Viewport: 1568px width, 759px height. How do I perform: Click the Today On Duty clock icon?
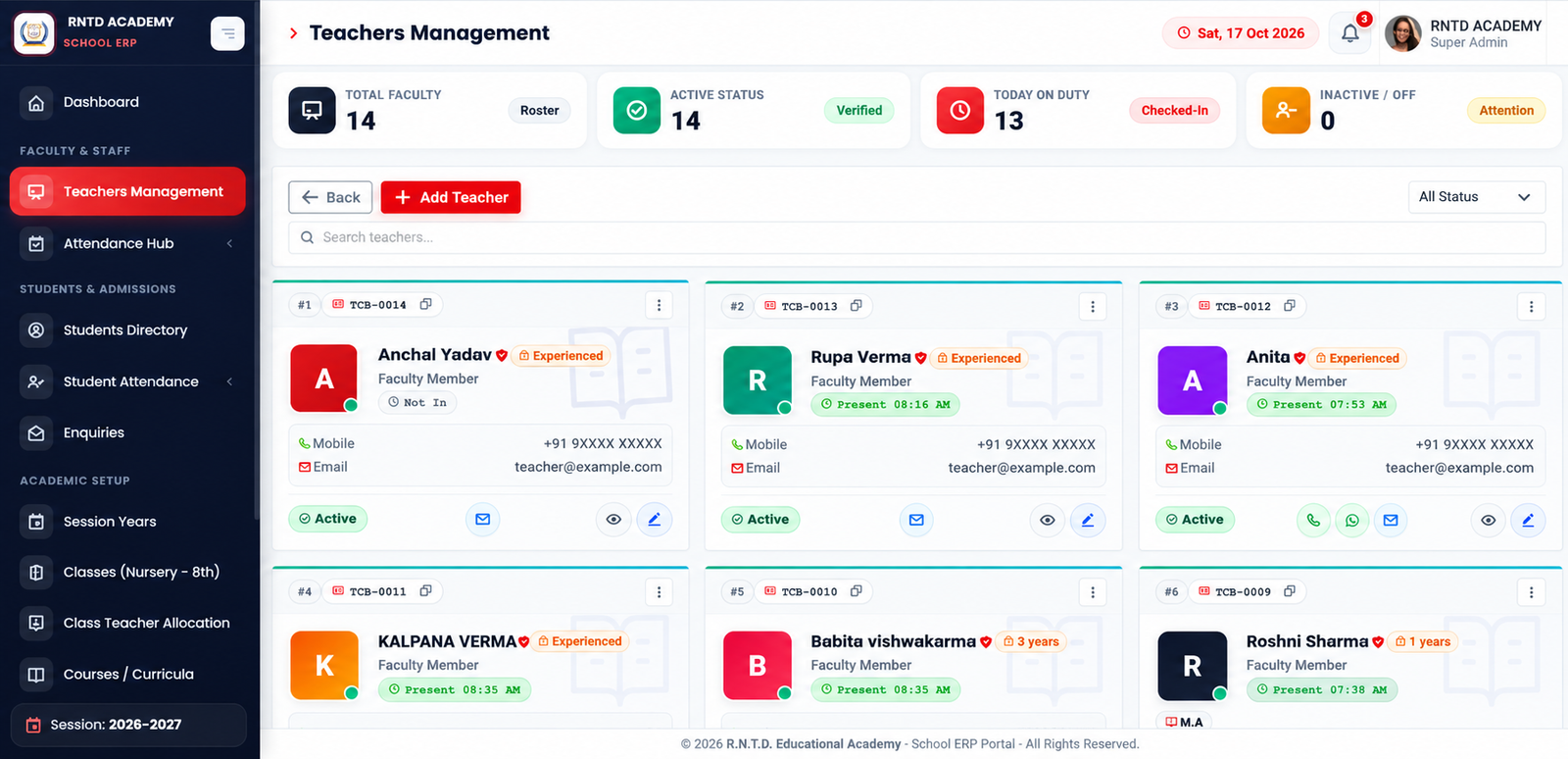click(960, 110)
